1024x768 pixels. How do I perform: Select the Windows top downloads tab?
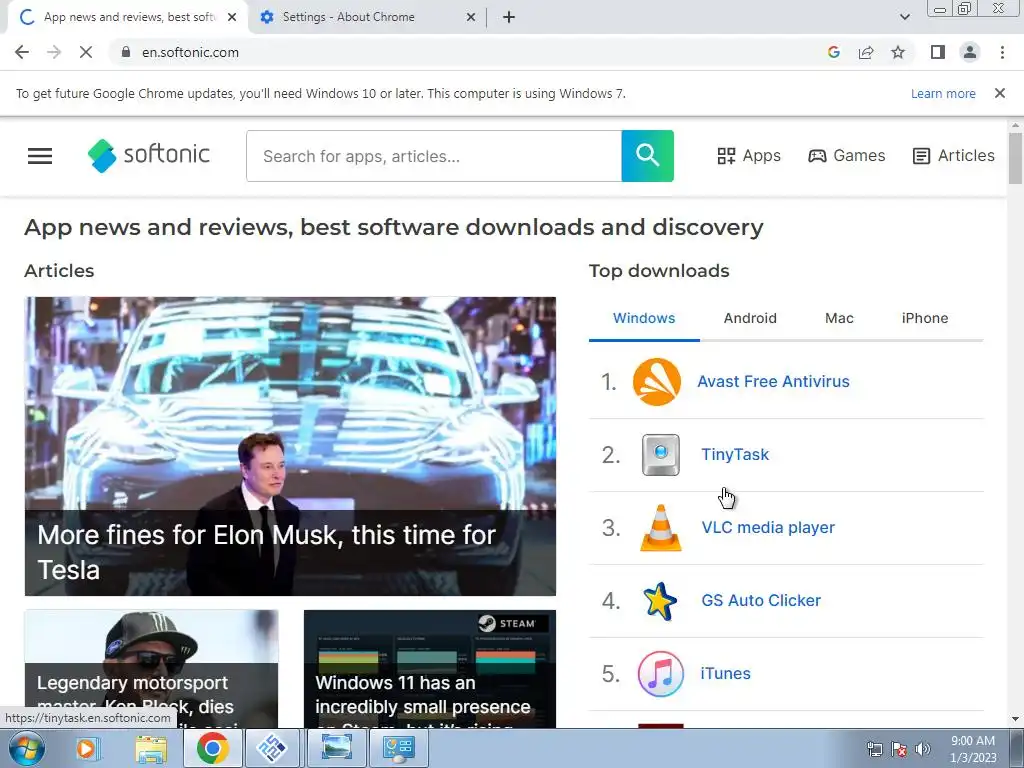pos(644,318)
